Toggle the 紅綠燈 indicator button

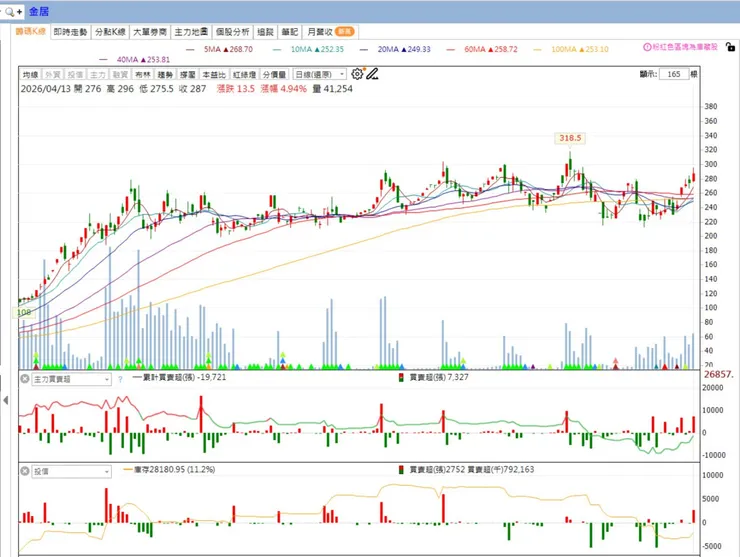coord(244,75)
